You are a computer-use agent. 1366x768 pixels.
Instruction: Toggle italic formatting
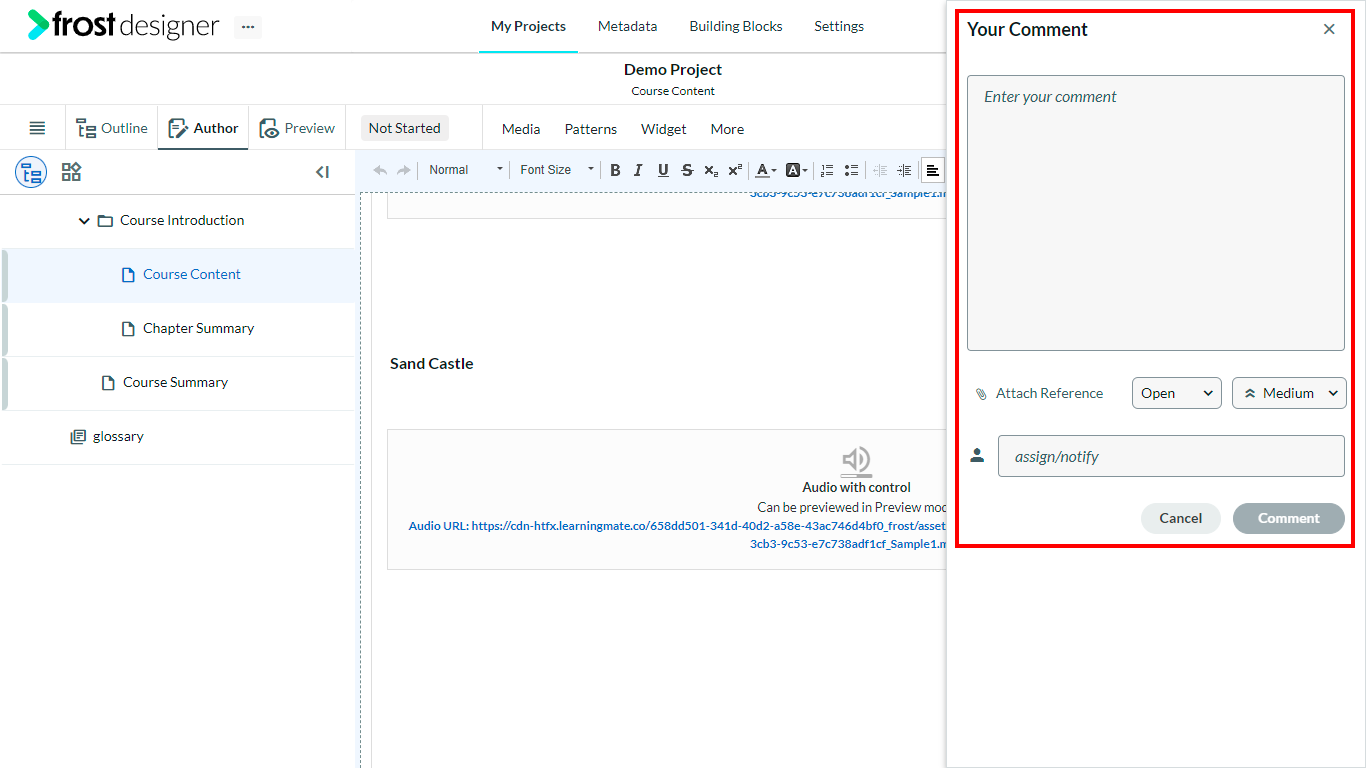pos(638,170)
